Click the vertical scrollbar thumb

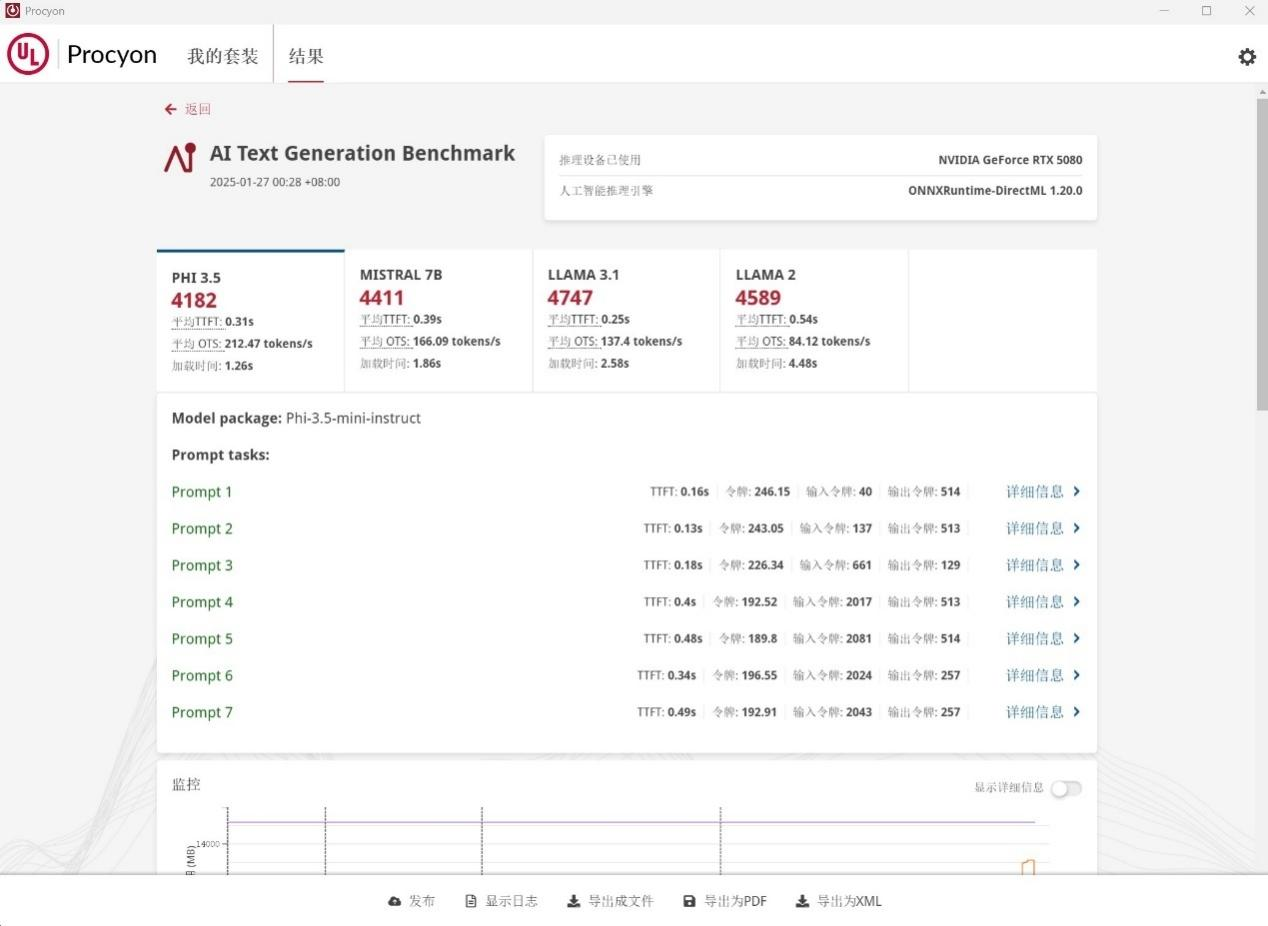tap(1261, 255)
